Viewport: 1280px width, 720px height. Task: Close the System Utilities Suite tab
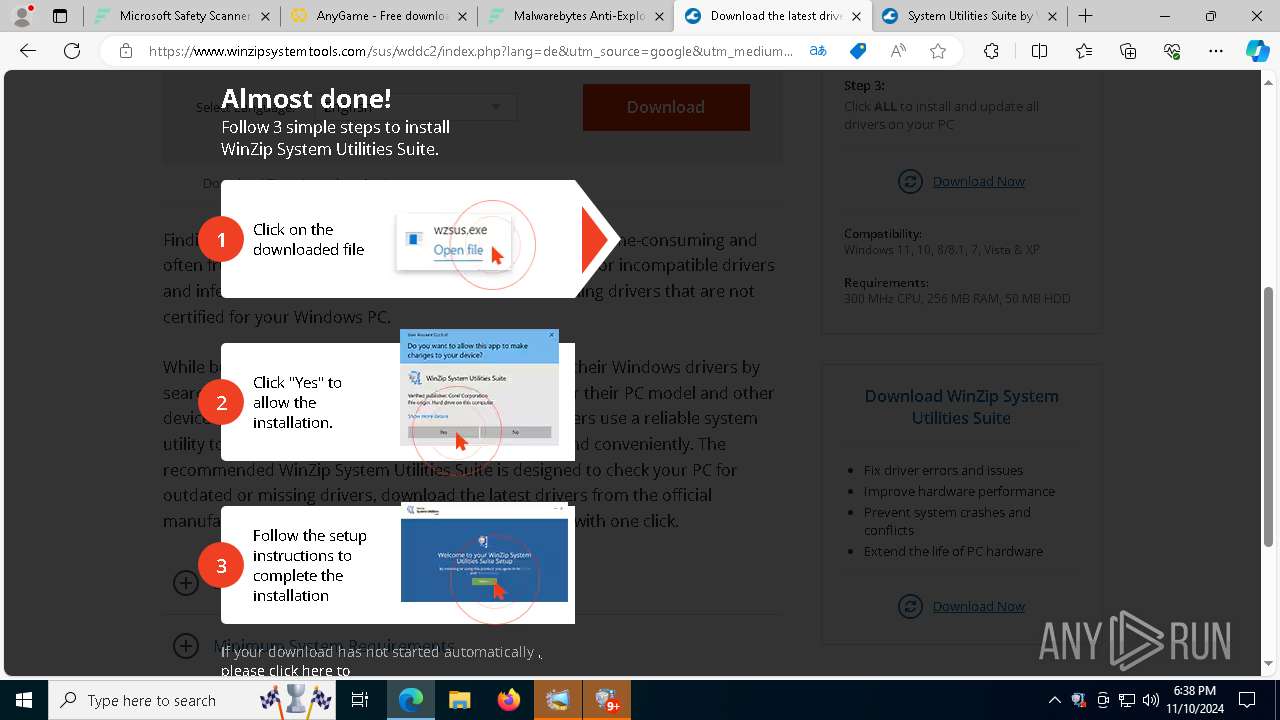[1052, 16]
